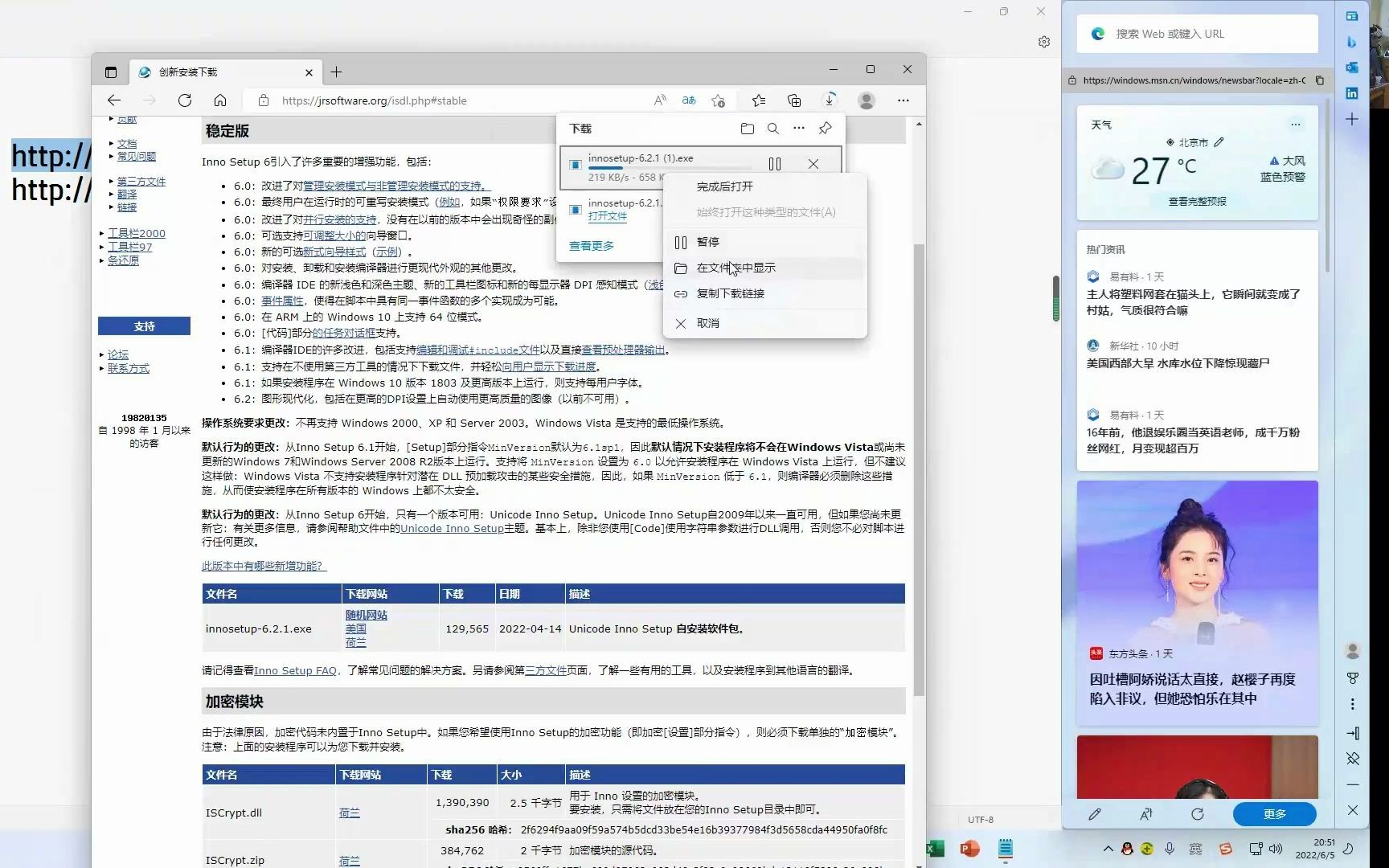
Task: Open the Inno Setup FAQ link
Action: tap(295, 670)
